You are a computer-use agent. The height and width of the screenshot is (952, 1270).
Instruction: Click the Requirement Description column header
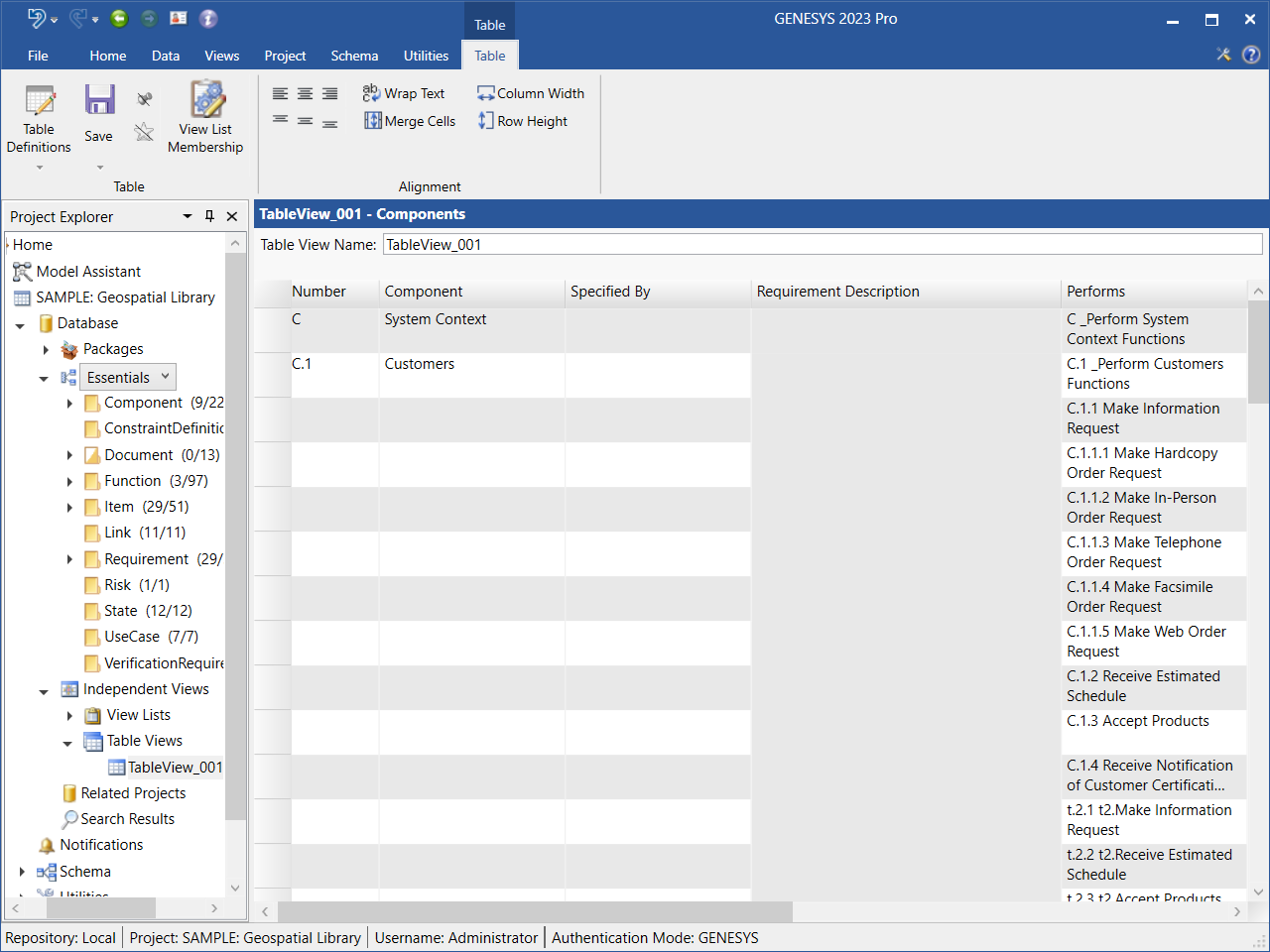[906, 292]
